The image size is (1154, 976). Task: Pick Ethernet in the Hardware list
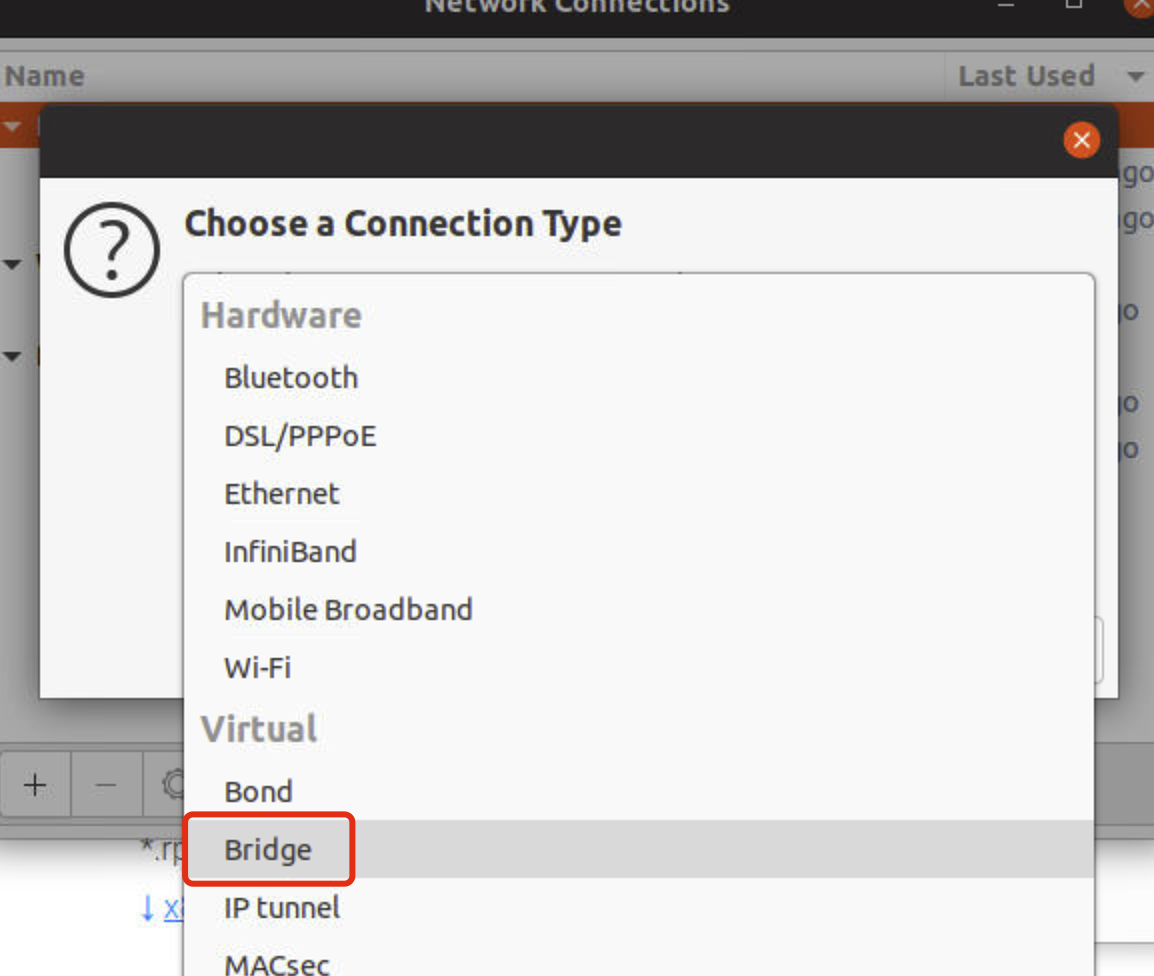pyautogui.click(x=282, y=494)
